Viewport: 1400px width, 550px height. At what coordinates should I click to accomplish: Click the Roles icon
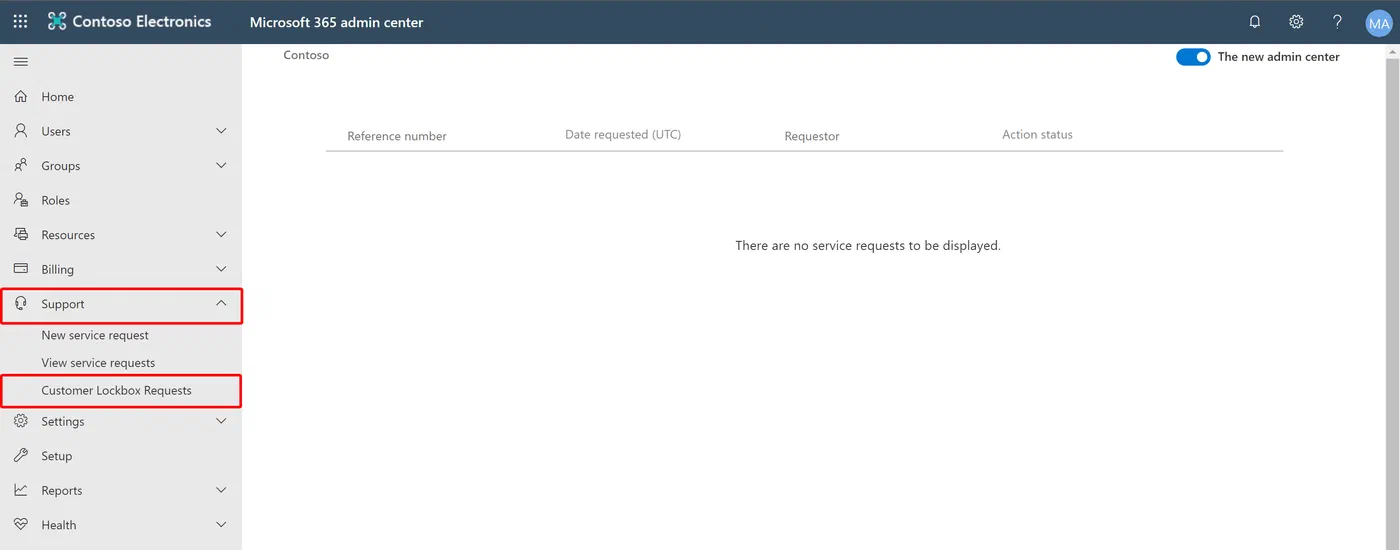point(21,200)
